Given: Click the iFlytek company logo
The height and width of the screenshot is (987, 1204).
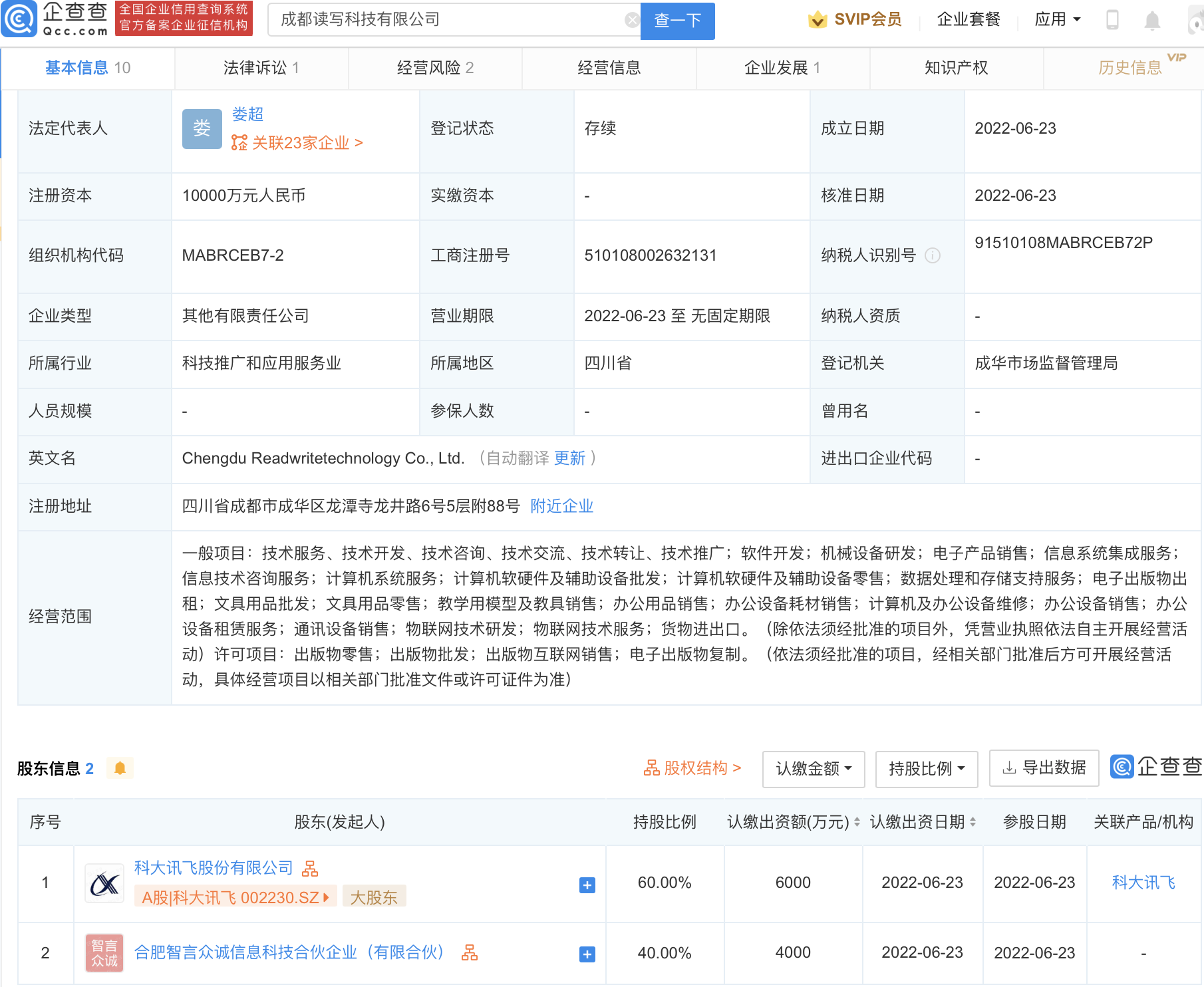Looking at the screenshot, I should point(104,884).
